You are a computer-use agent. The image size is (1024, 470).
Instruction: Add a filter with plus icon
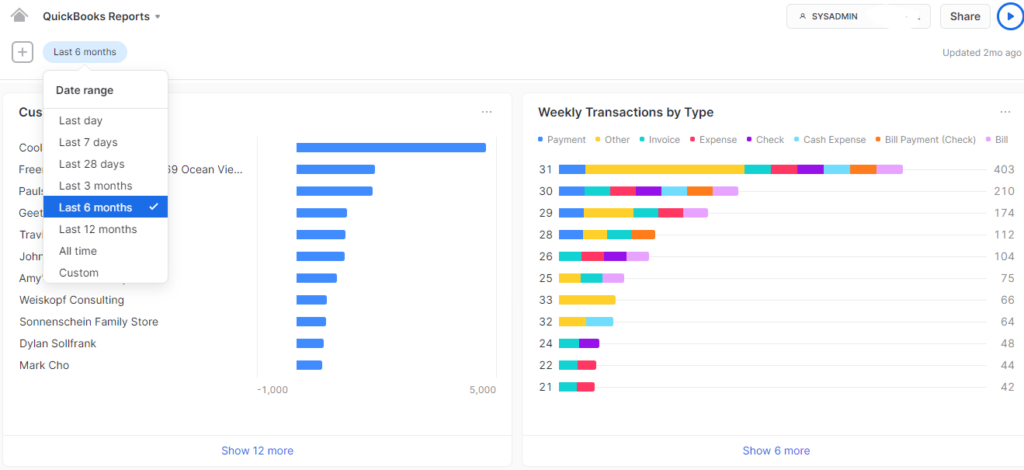(x=22, y=52)
